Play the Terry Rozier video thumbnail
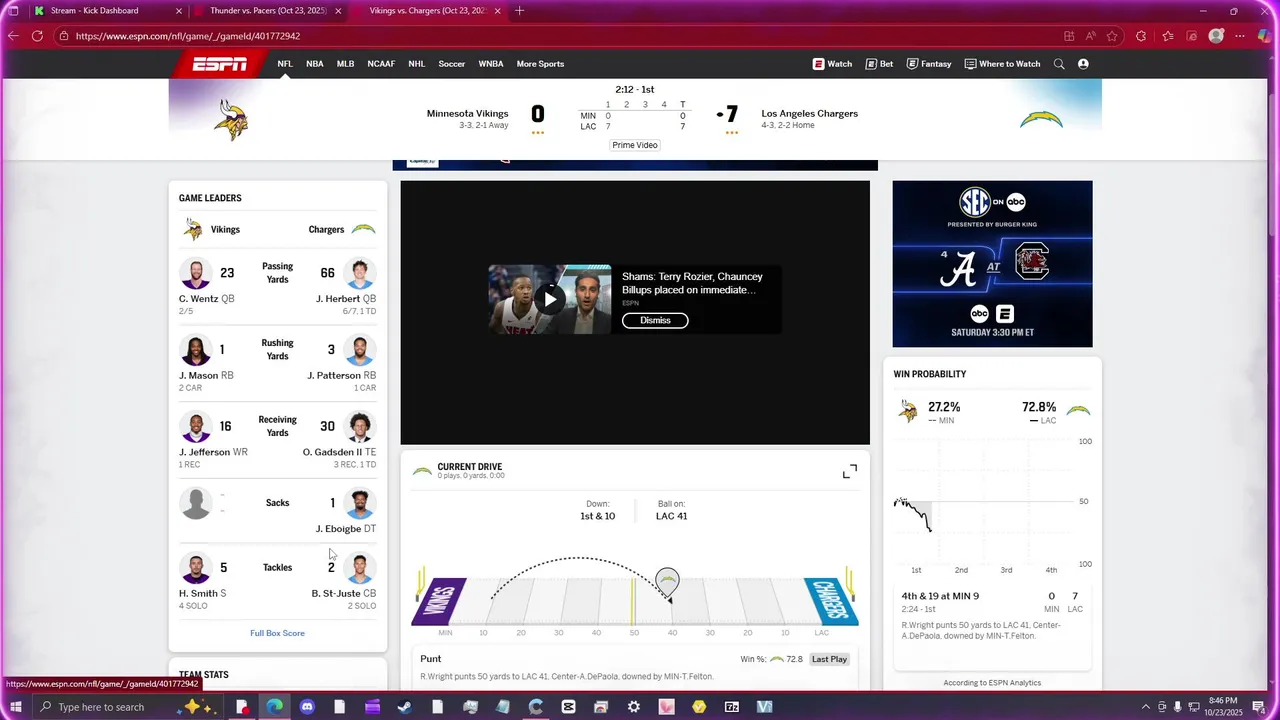 pyautogui.click(x=550, y=299)
